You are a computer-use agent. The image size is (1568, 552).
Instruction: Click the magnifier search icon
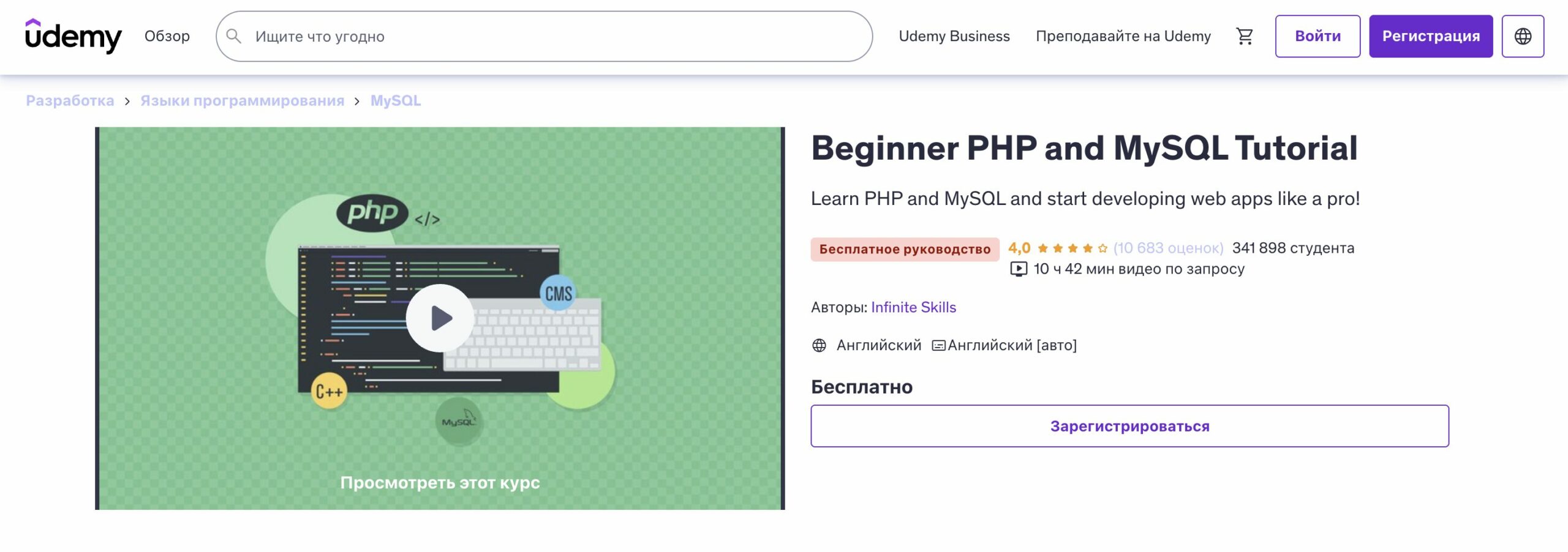tap(233, 37)
